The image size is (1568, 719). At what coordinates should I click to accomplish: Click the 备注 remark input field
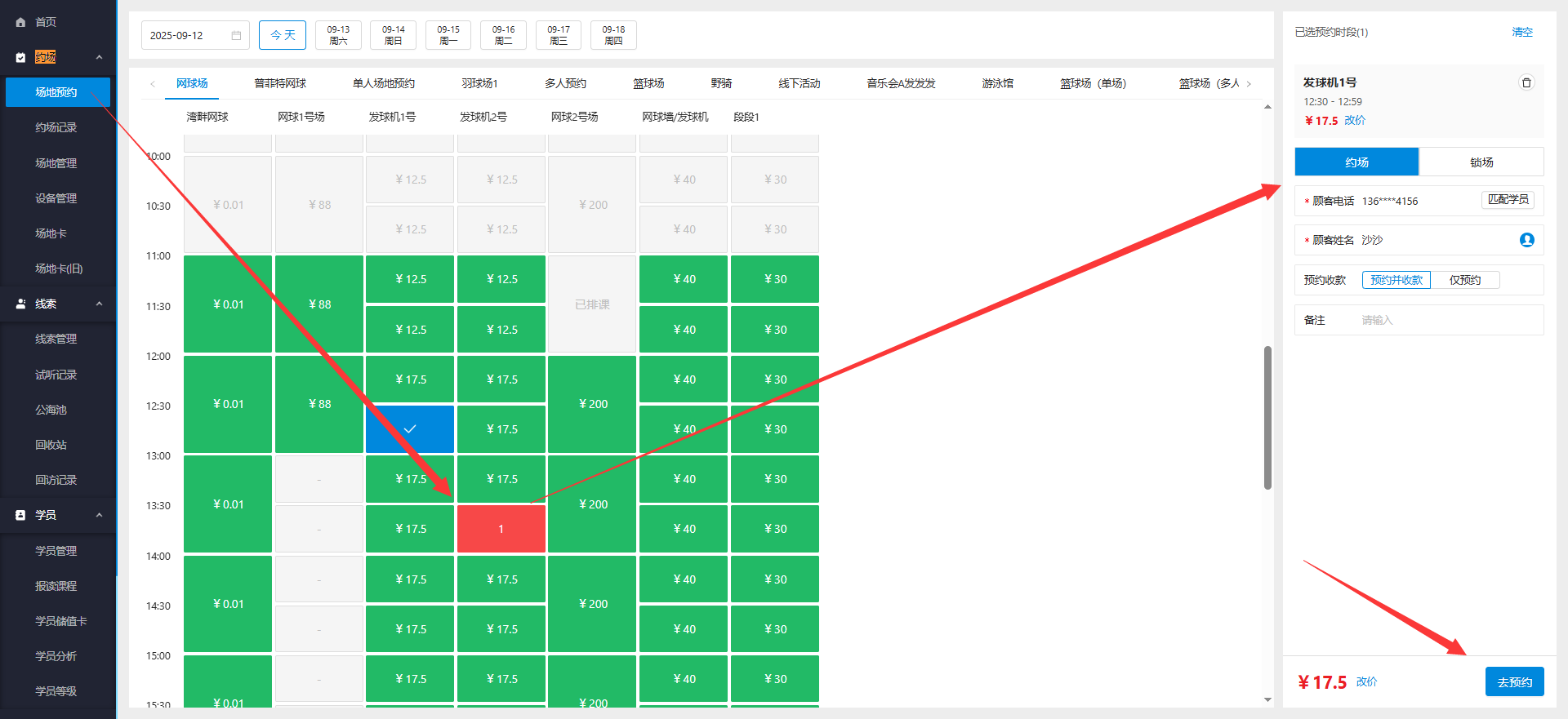(x=1445, y=320)
